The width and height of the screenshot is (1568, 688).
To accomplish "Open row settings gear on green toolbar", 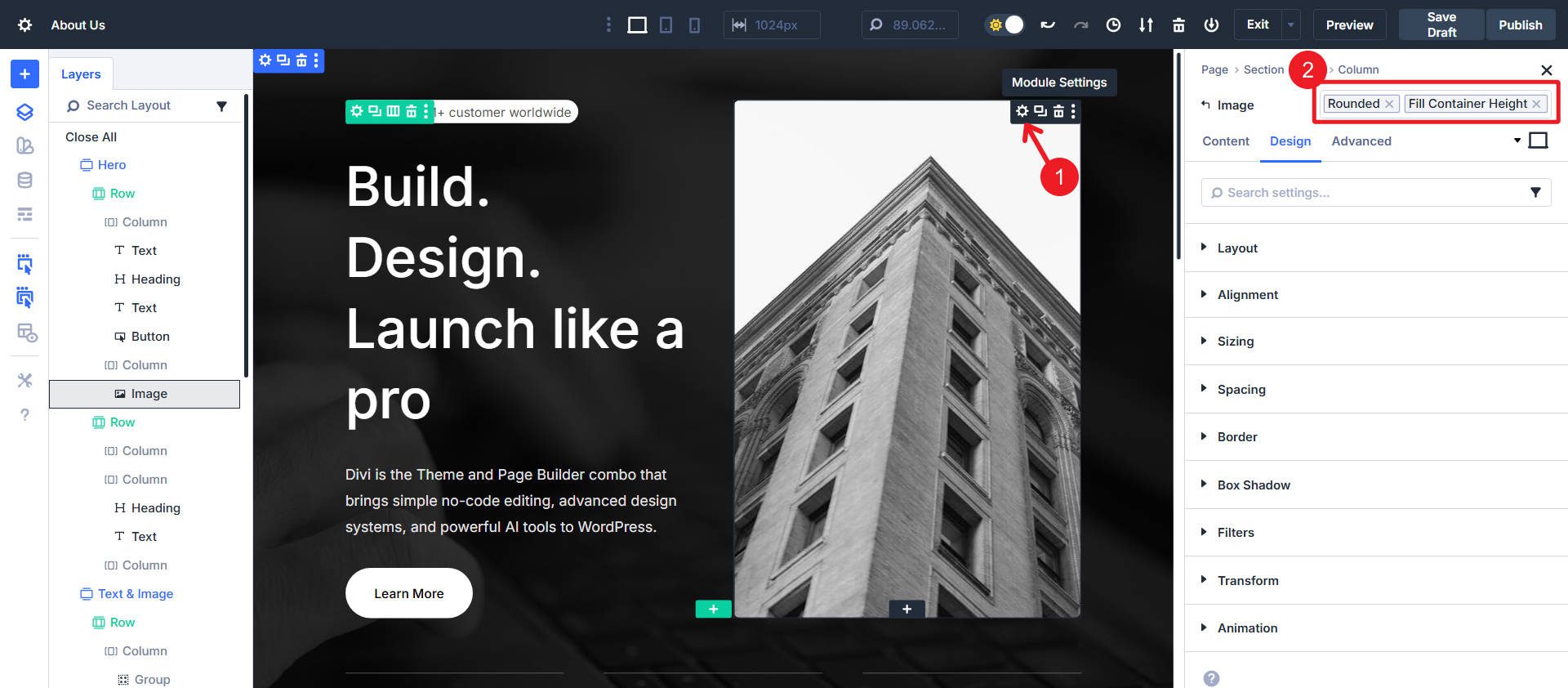I will click(x=357, y=111).
